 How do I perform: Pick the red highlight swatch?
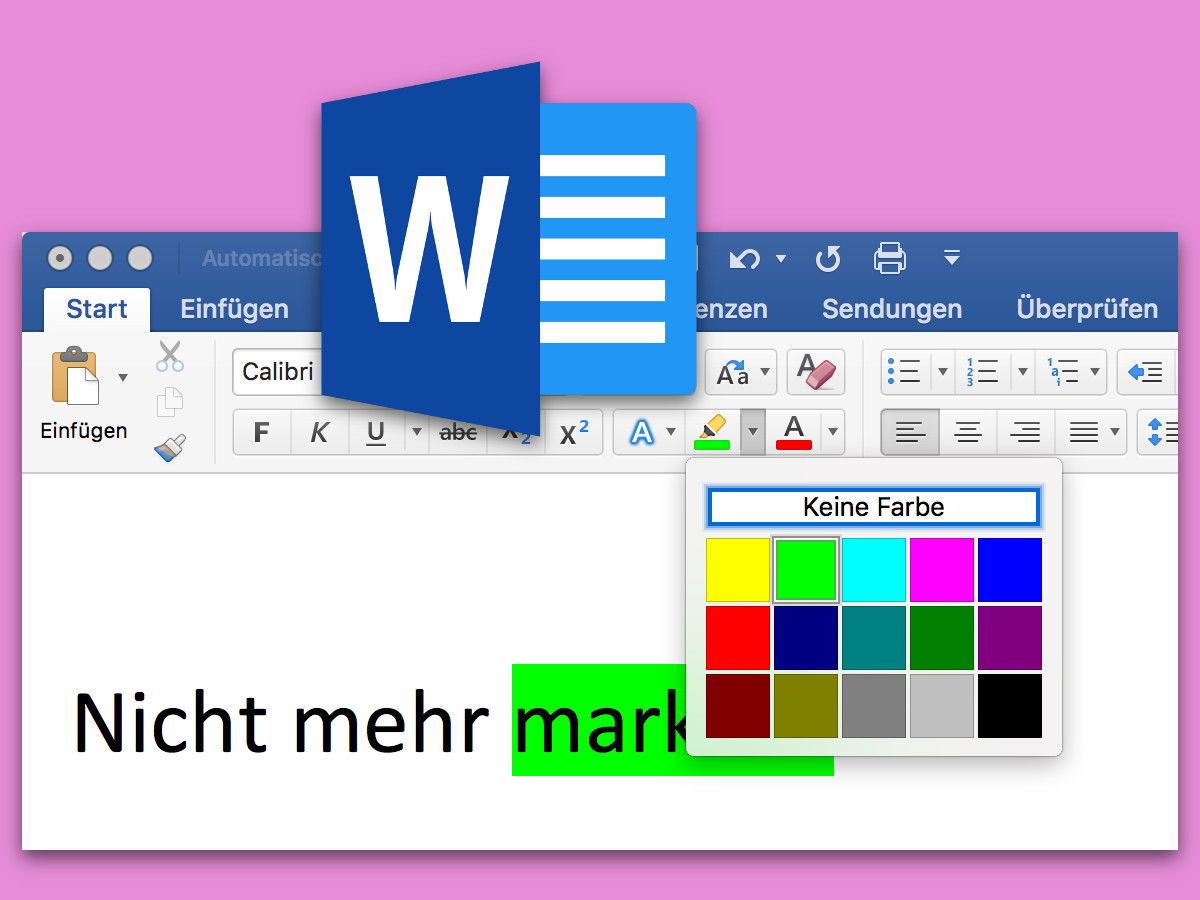[x=738, y=638]
